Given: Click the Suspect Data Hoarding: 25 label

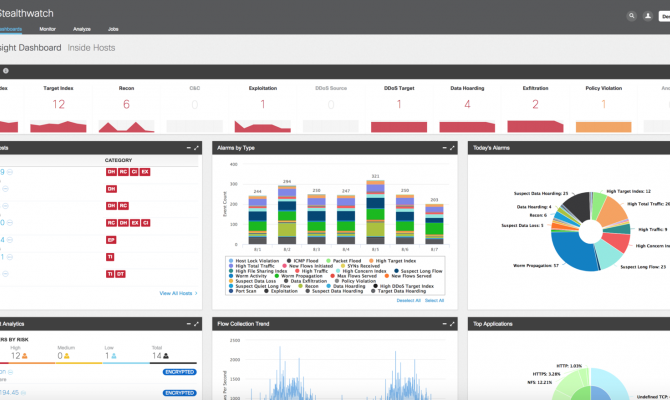Looking at the screenshot, I should point(541,194).
